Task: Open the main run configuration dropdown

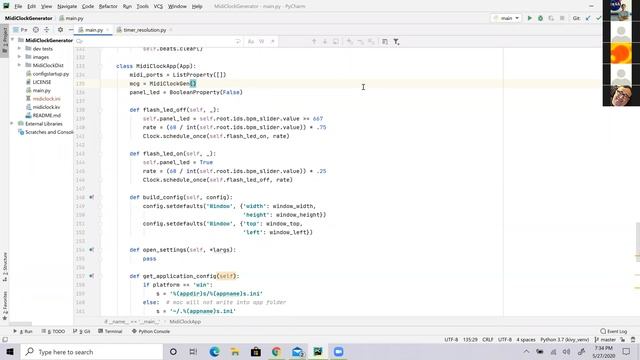Action: (x=506, y=18)
